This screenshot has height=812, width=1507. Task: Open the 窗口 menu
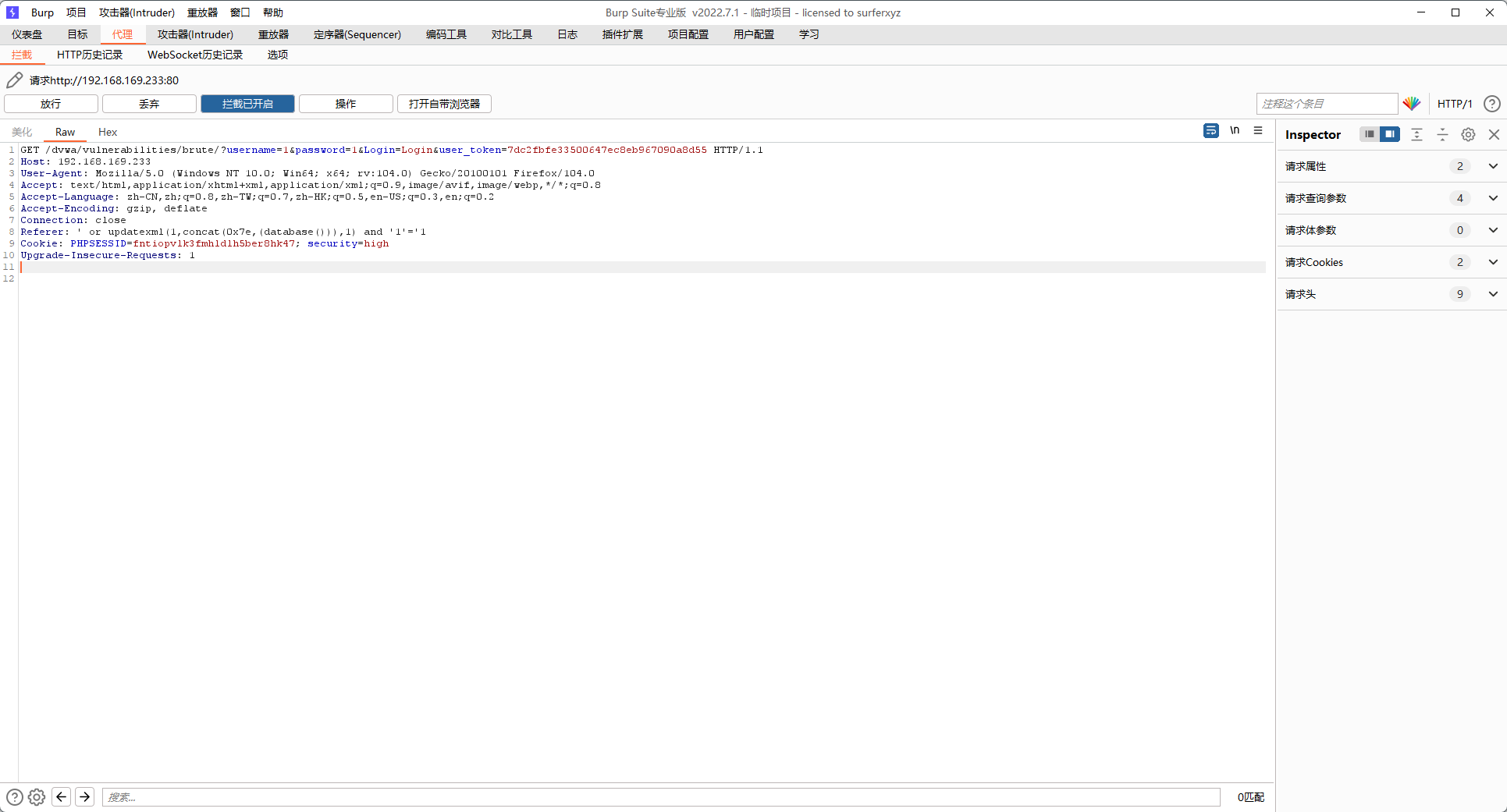240,12
